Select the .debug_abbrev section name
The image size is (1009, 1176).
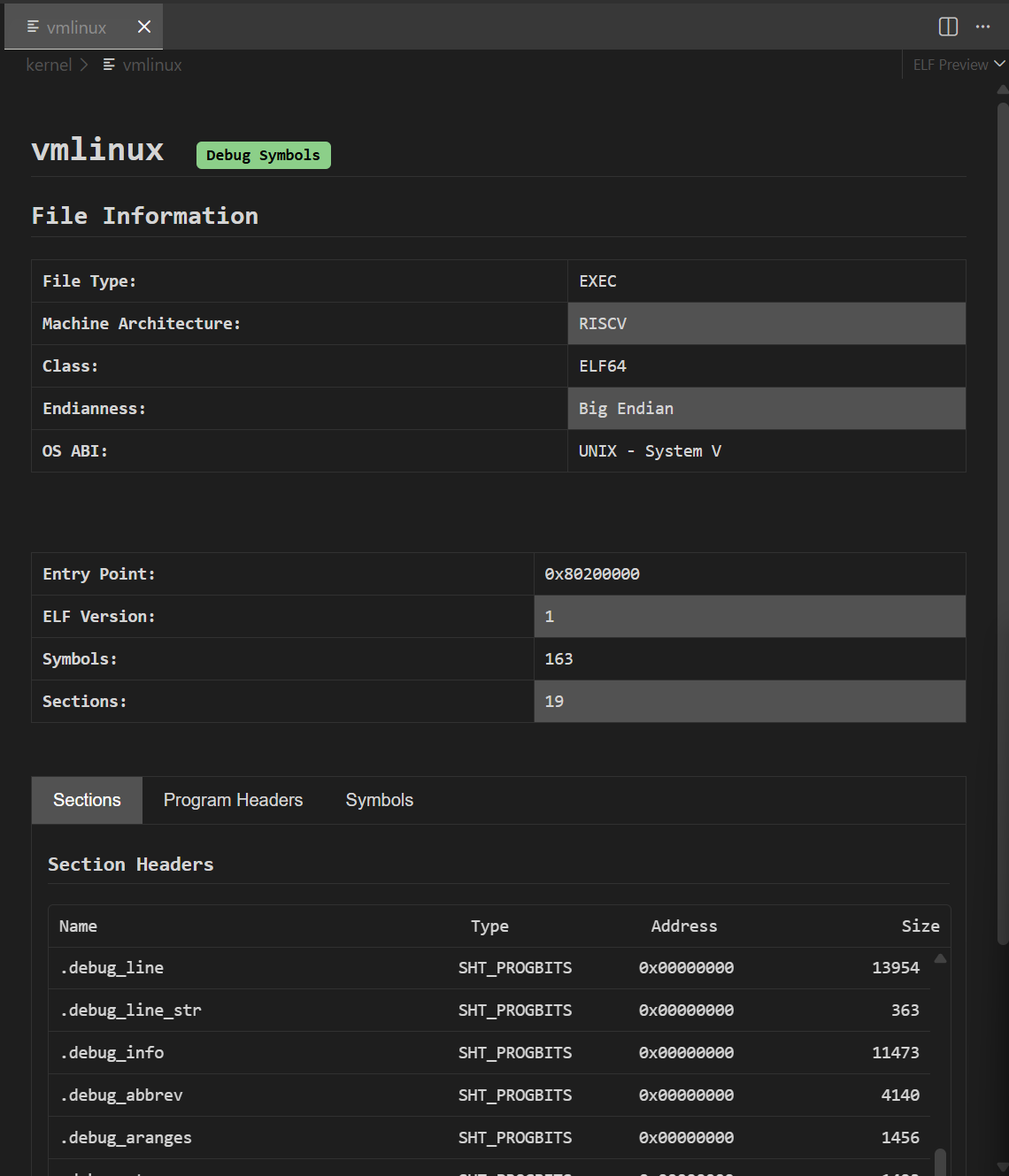tap(121, 1095)
